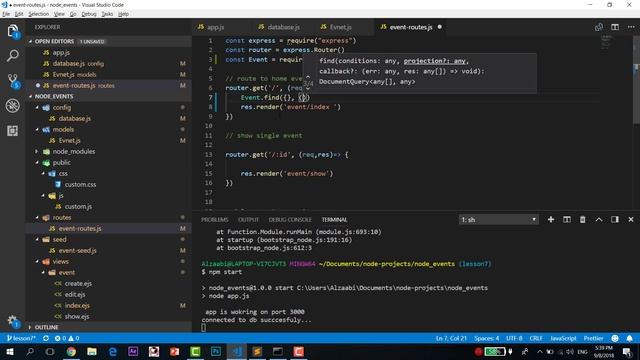
Task: Expand the Outline section
Action: coord(30,327)
